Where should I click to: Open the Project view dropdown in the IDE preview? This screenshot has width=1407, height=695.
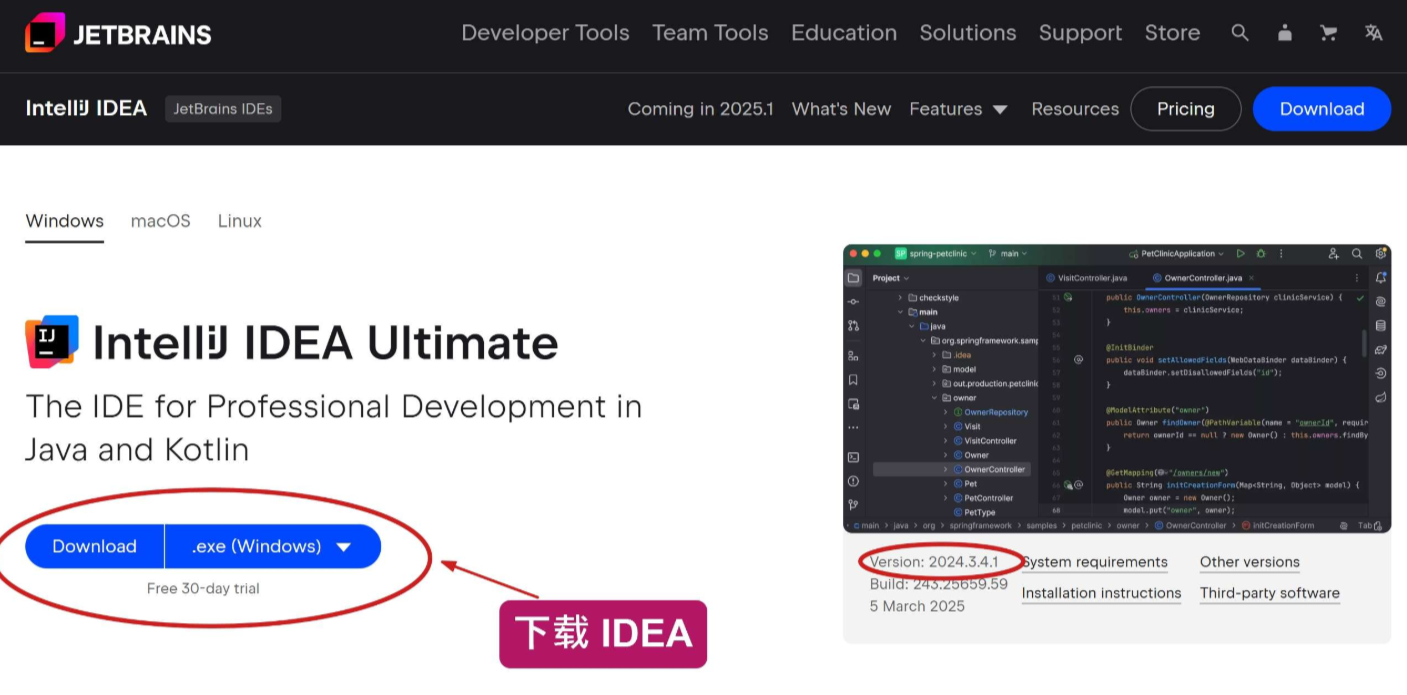point(891,278)
